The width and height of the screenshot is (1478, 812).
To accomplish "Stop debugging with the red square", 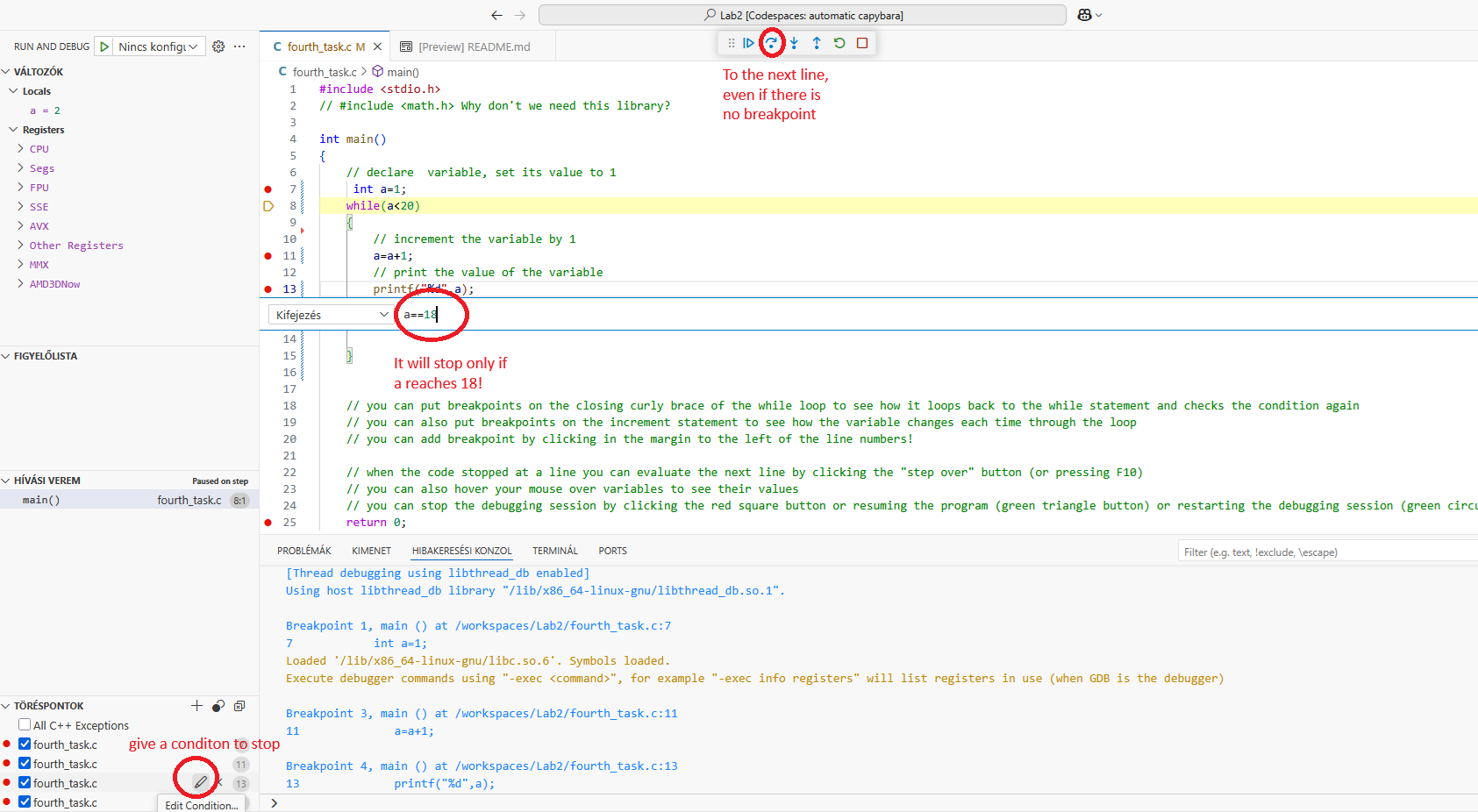I will tap(862, 43).
